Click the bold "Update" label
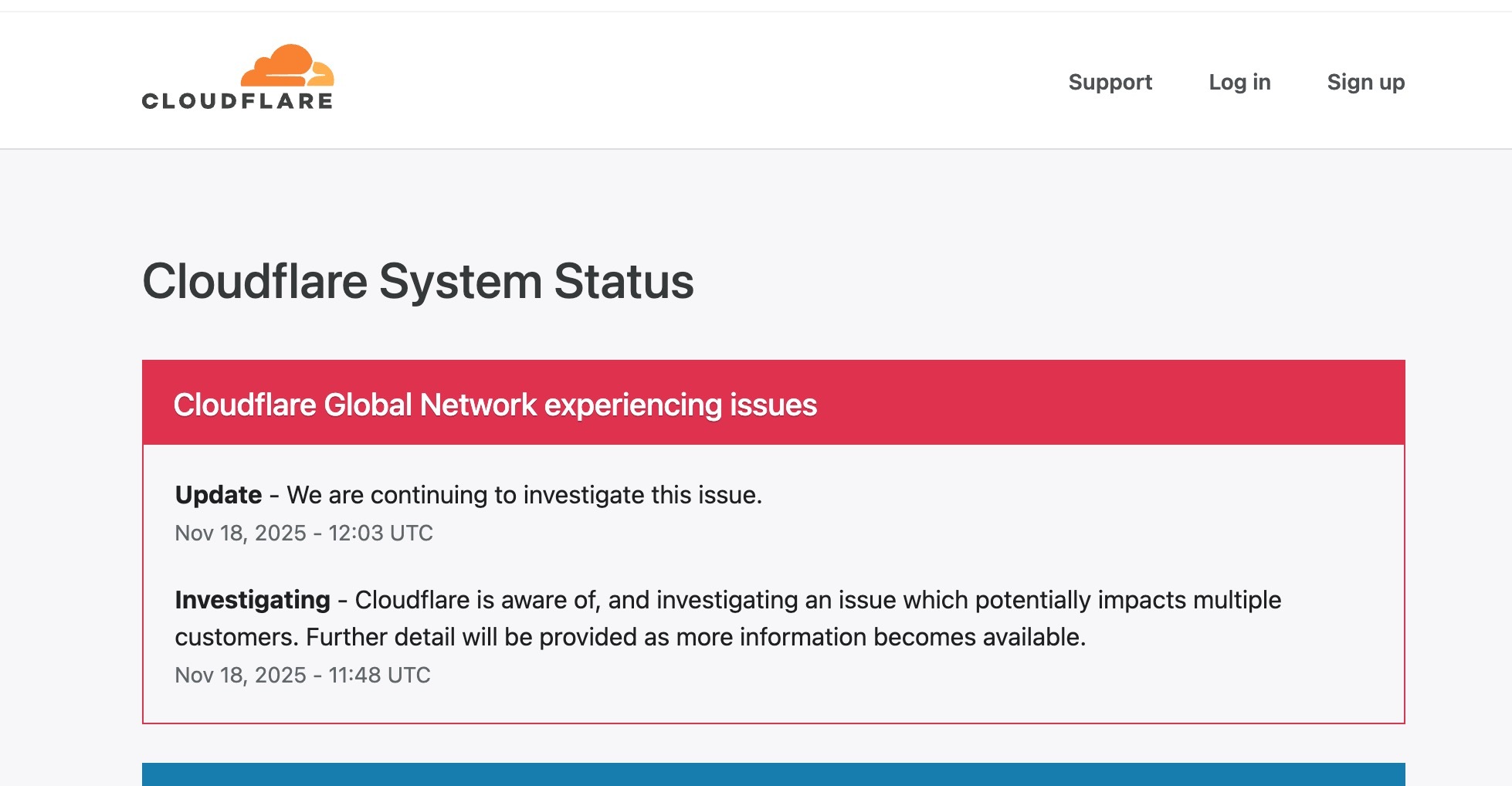 pyautogui.click(x=219, y=495)
